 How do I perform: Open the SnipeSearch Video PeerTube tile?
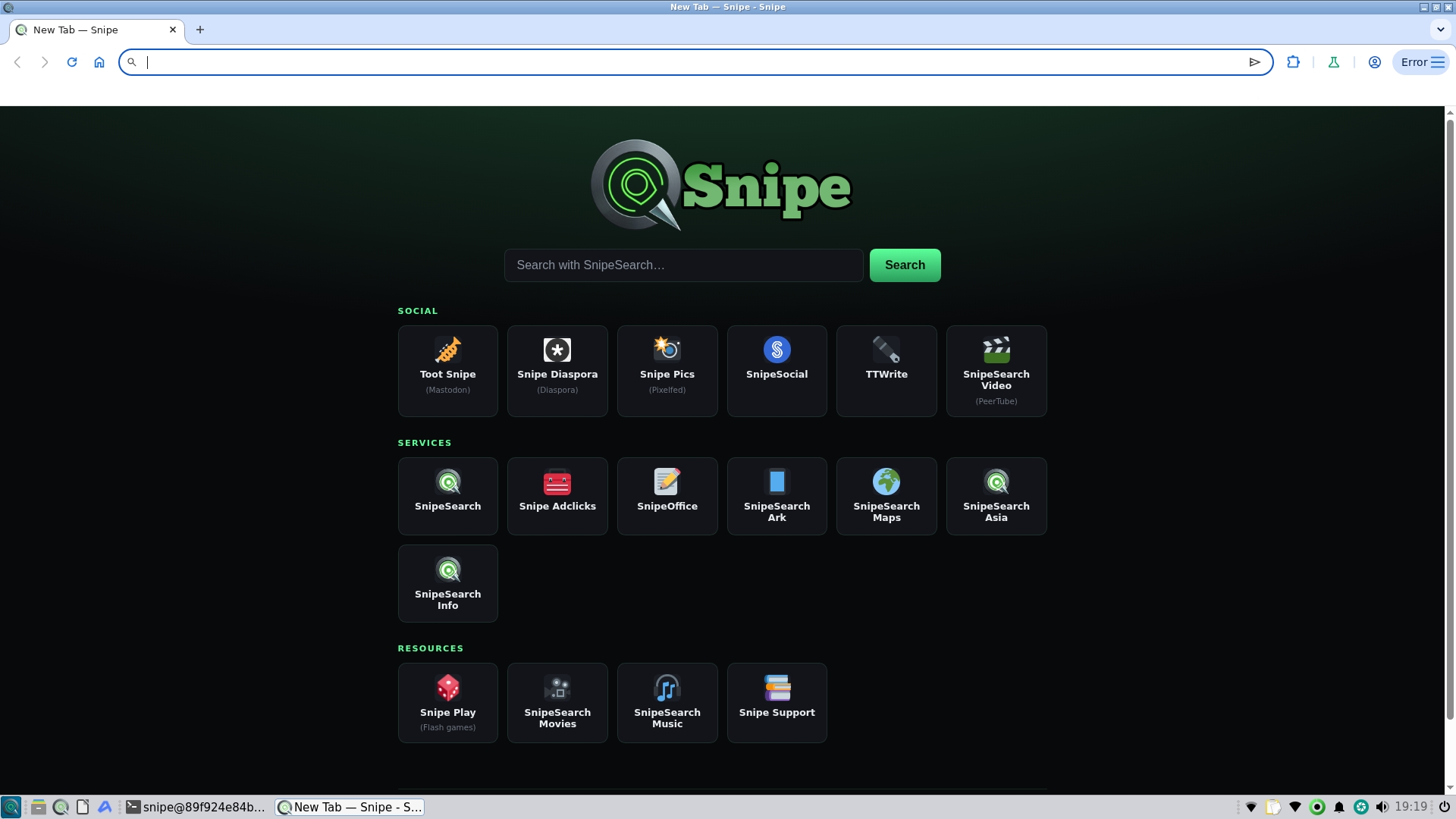[996, 371]
